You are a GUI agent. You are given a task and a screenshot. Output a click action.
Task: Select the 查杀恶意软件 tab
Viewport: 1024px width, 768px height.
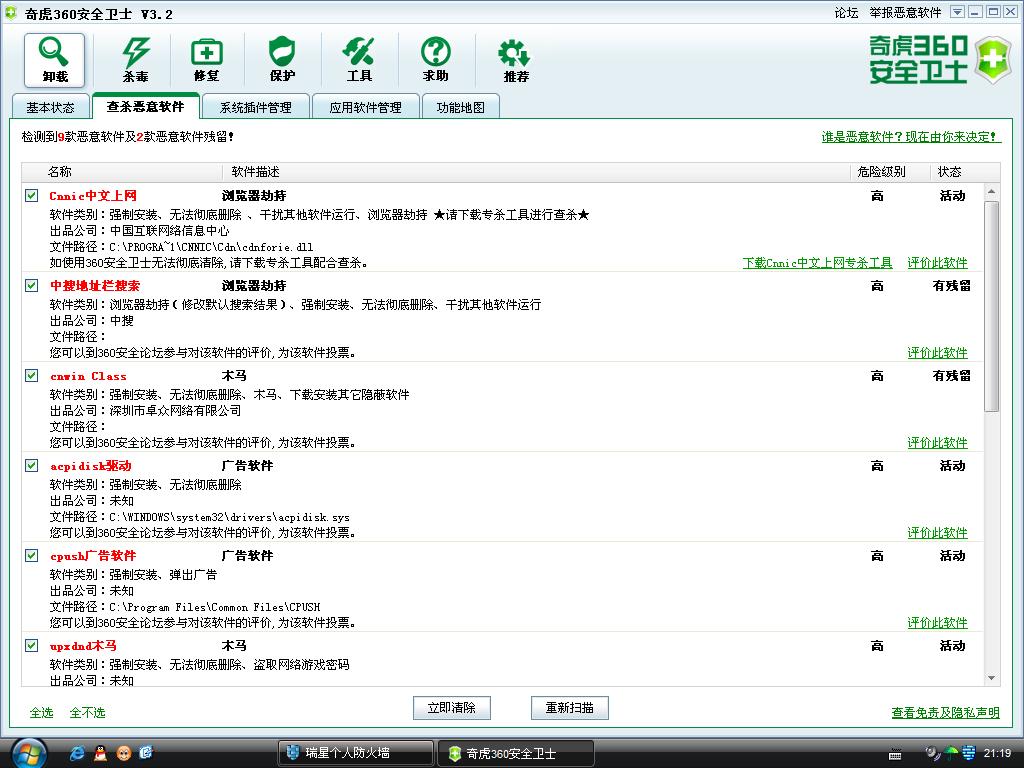[x=145, y=106]
